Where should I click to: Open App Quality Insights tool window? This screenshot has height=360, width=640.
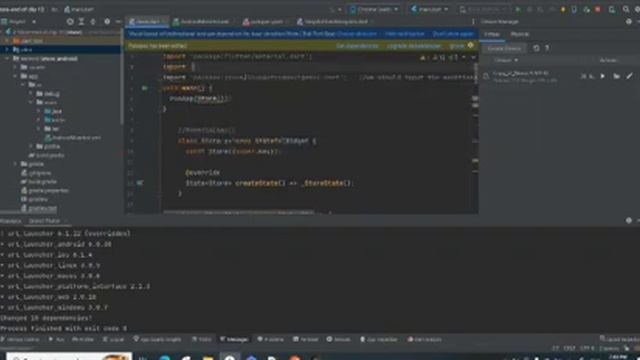158,340
